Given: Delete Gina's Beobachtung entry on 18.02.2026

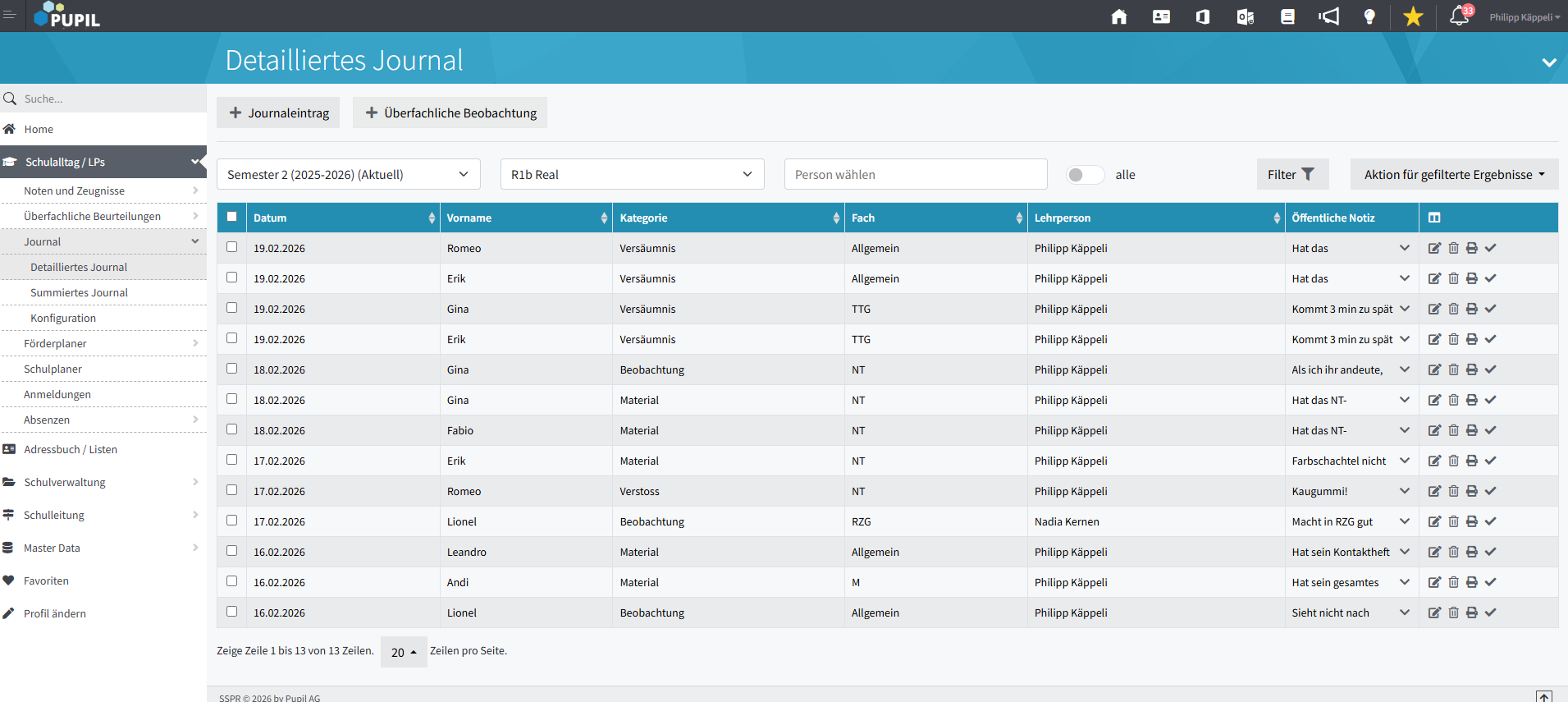Looking at the screenshot, I should coord(1453,369).
